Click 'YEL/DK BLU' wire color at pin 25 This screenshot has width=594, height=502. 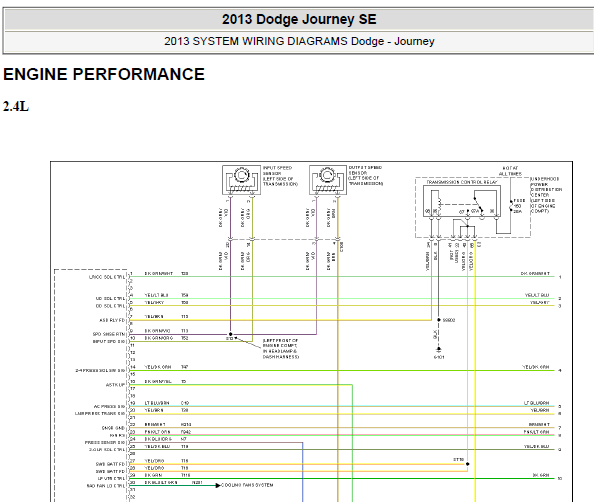point(157,447)
